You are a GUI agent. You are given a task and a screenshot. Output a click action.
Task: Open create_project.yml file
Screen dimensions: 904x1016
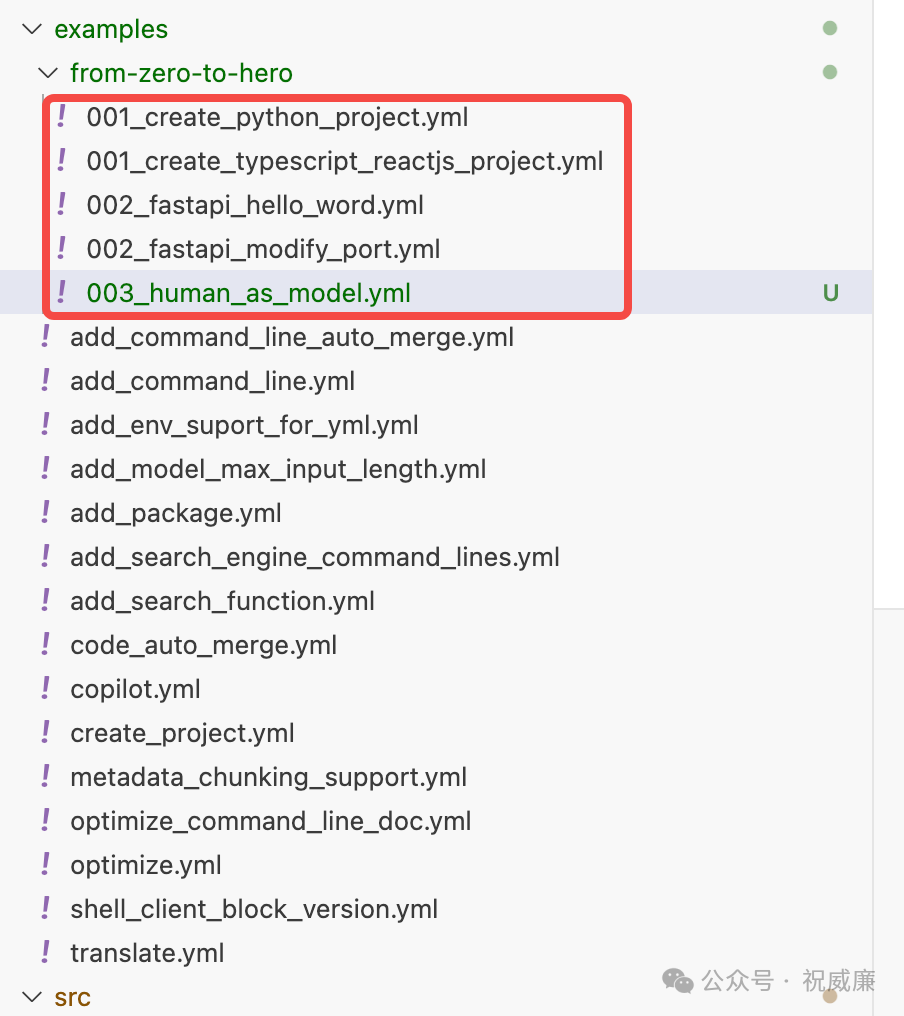(182, 733)
